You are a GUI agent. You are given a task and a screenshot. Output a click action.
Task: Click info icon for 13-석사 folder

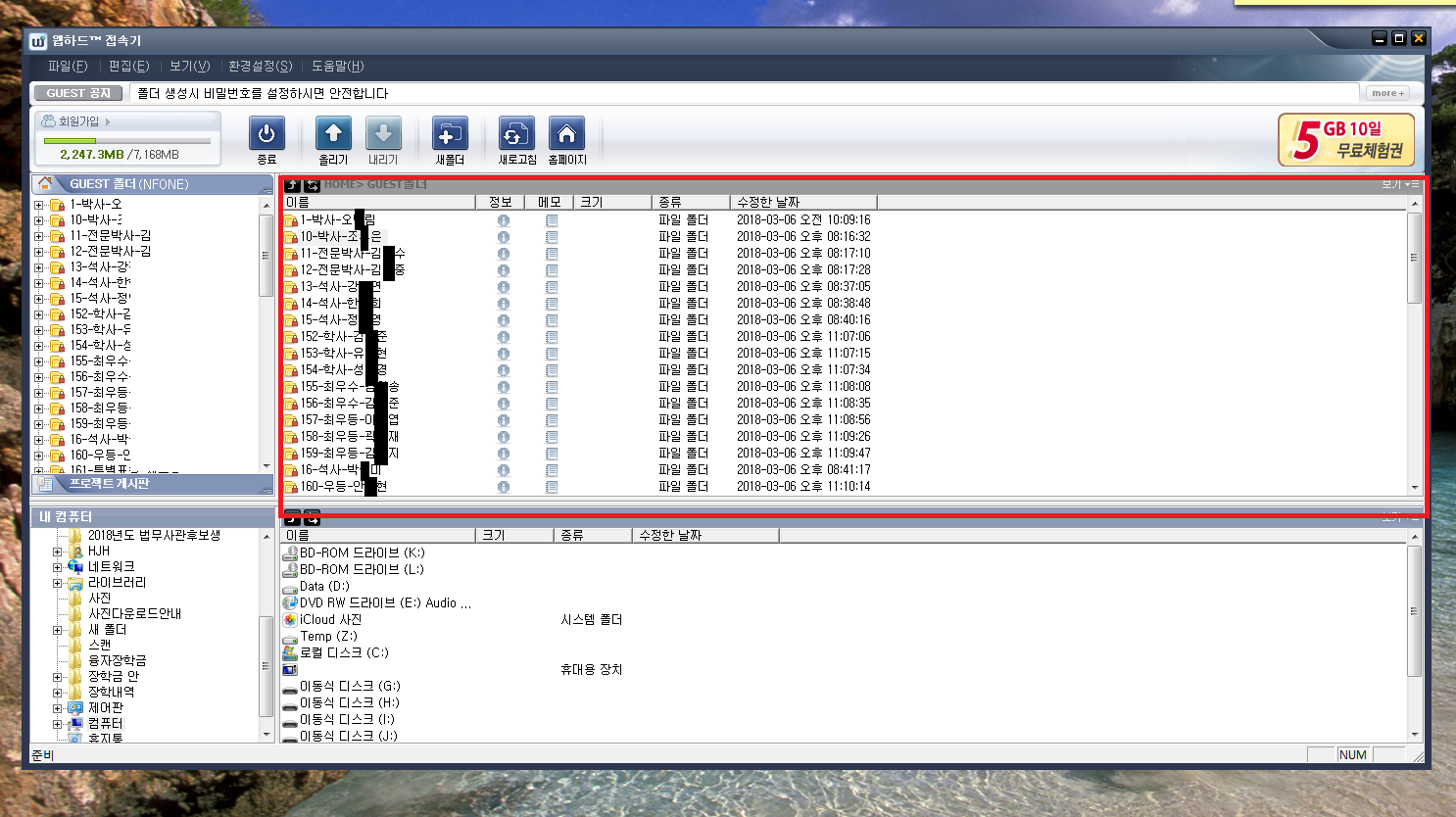pos(503,287)
